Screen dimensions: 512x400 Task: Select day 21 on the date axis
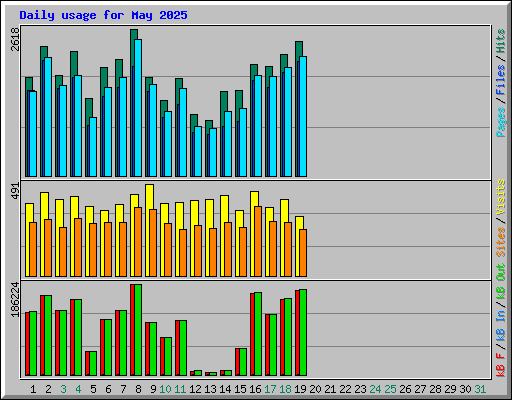coord(330,389)
